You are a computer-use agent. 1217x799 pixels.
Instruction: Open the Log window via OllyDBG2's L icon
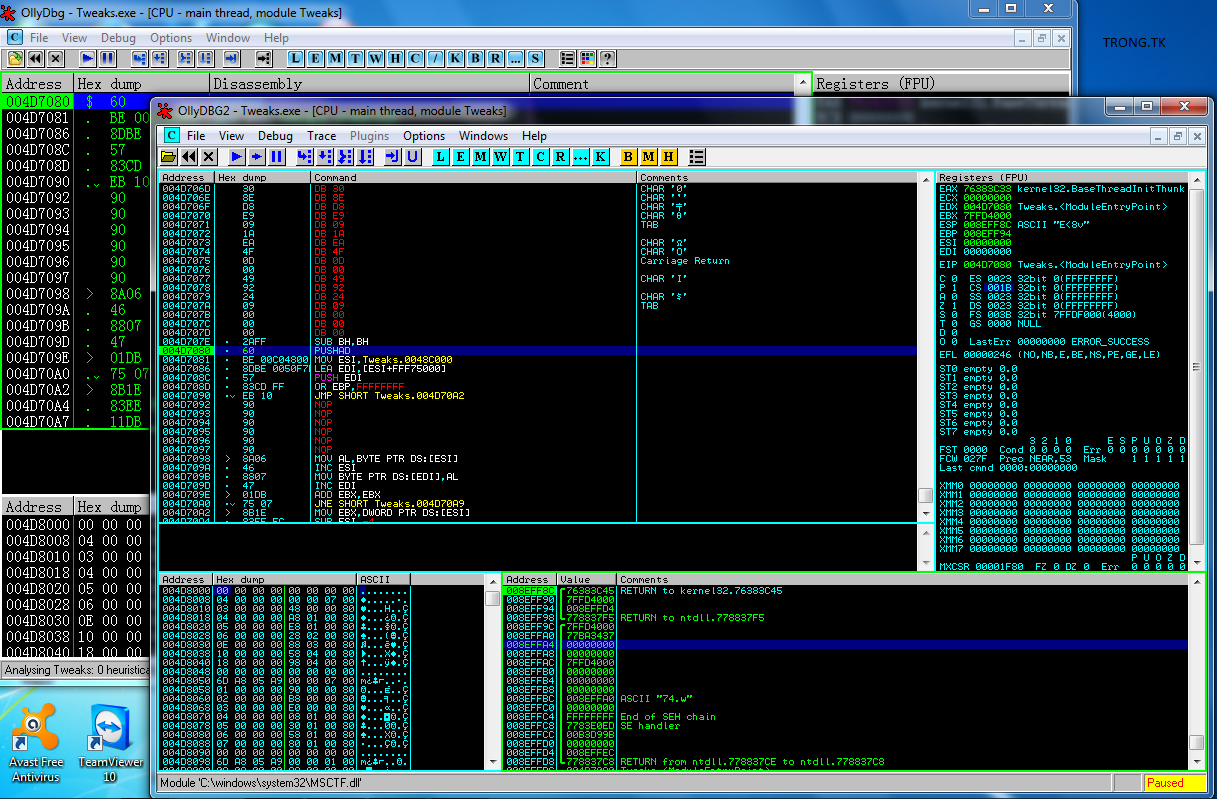click(x=440, y=157)
